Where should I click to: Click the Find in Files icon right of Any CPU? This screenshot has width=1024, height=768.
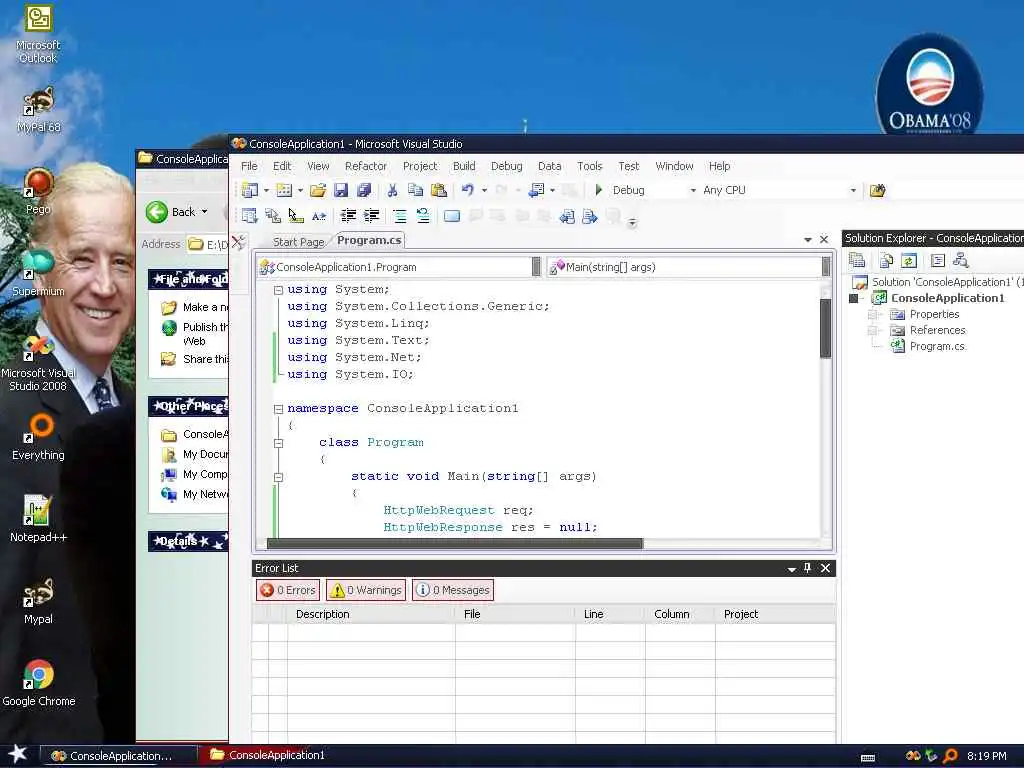(x=877, y=190)
